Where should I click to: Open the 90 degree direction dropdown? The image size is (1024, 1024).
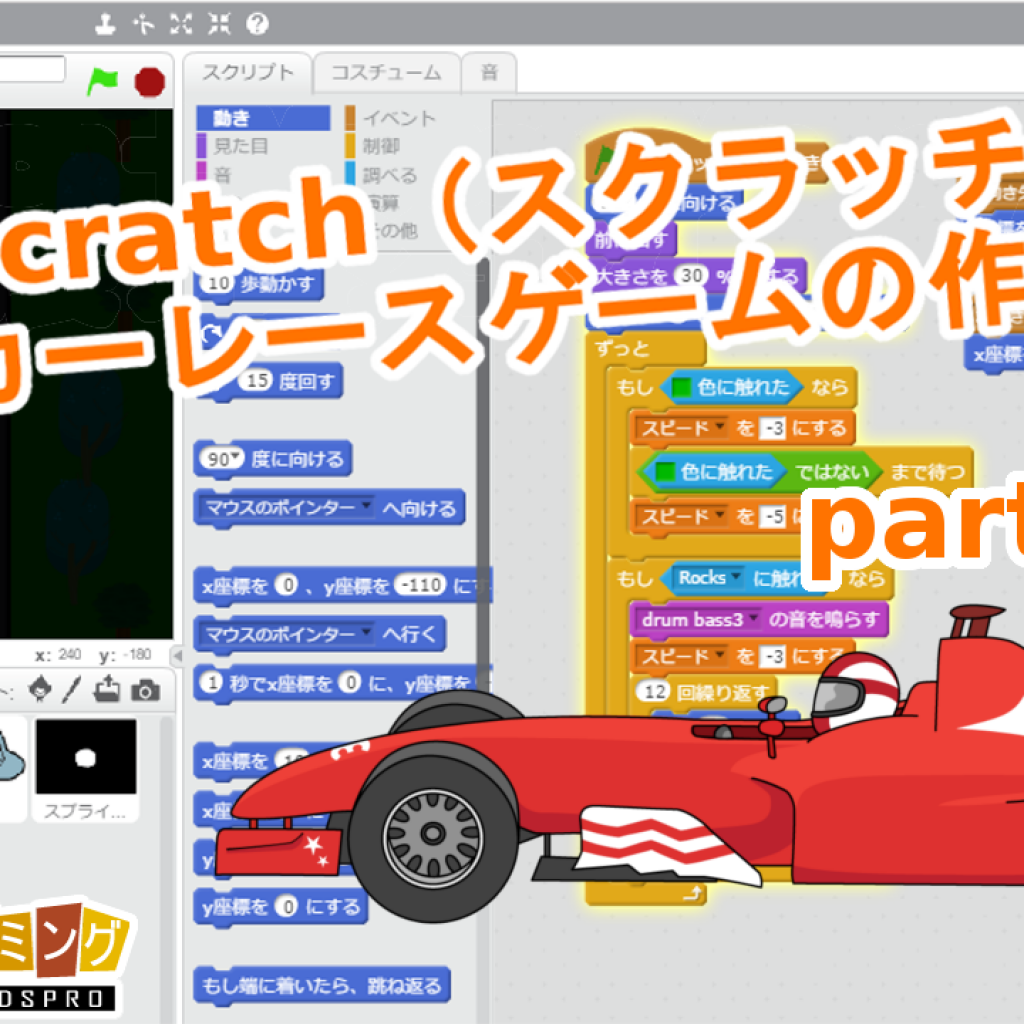tap(236, 460)
